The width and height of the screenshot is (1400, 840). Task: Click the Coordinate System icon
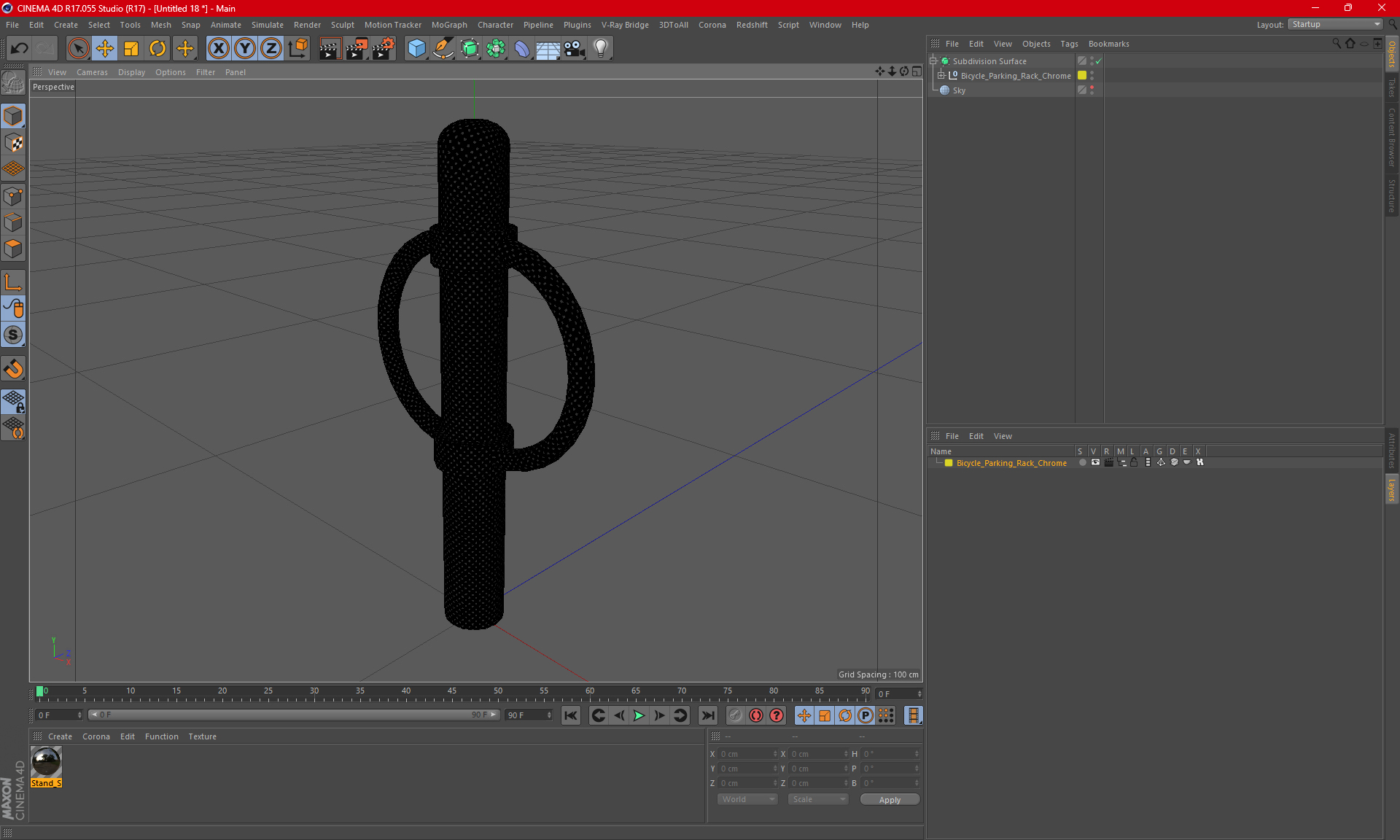click(297, 49)
